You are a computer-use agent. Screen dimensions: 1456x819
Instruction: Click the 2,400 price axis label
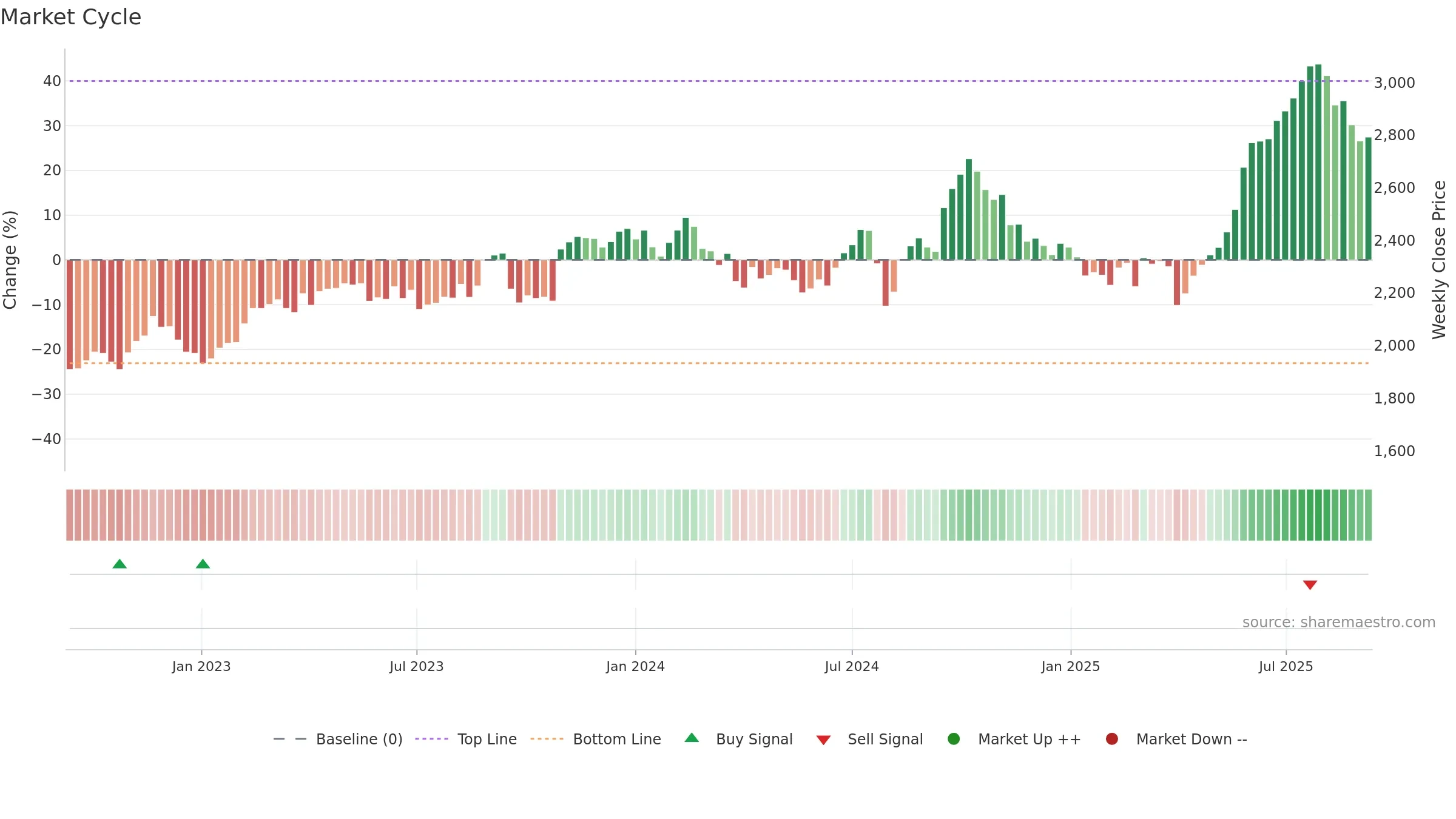1395,241
